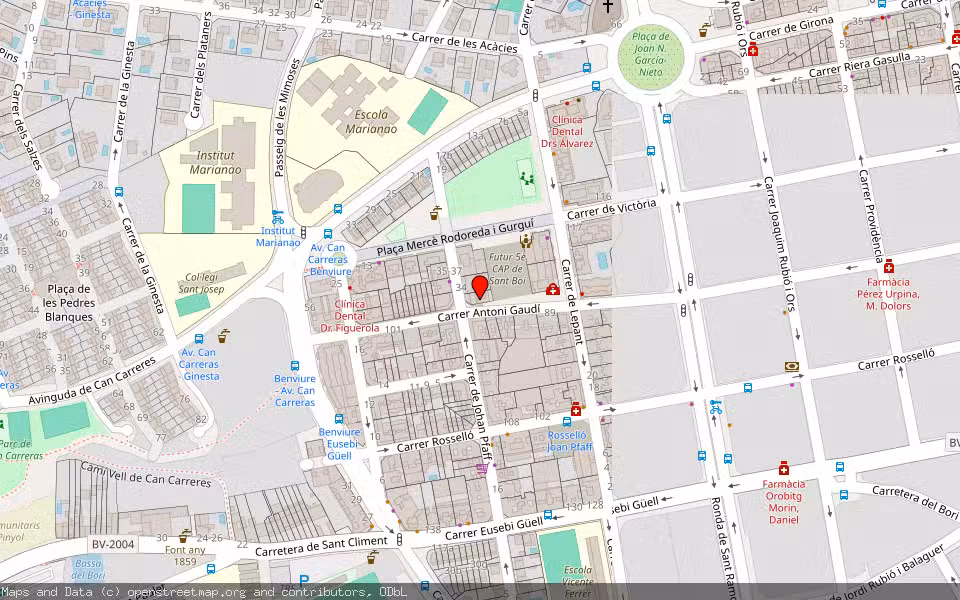The height and width of the screenshot is (600, 960).
Task: Select the Font any 1859 fountain icon
Action: coord(184,536)
